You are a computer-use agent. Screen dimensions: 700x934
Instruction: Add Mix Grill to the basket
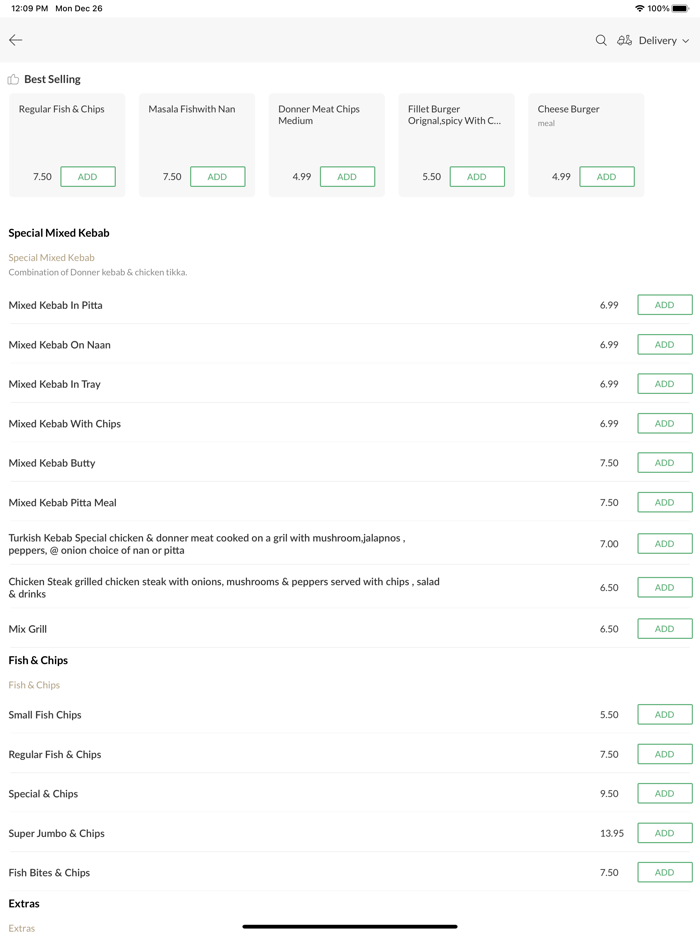pos(664,629)
